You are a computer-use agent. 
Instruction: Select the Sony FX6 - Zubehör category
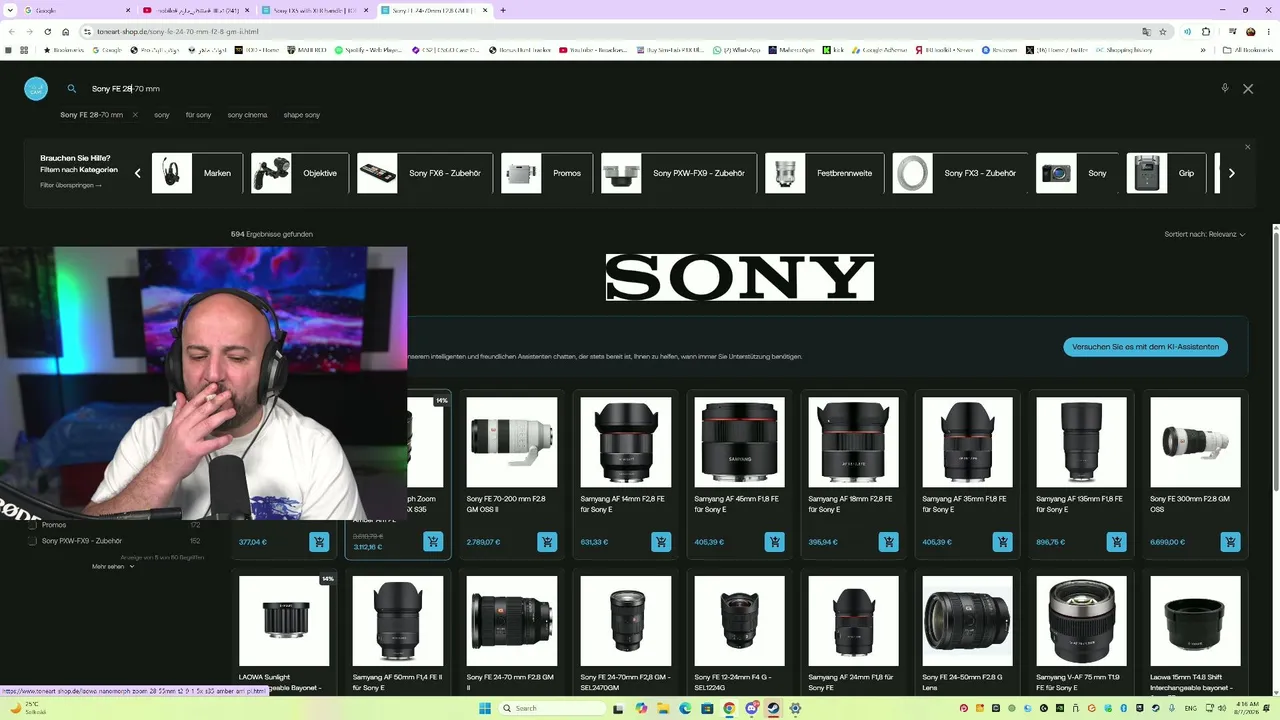[x=425, y=173]
